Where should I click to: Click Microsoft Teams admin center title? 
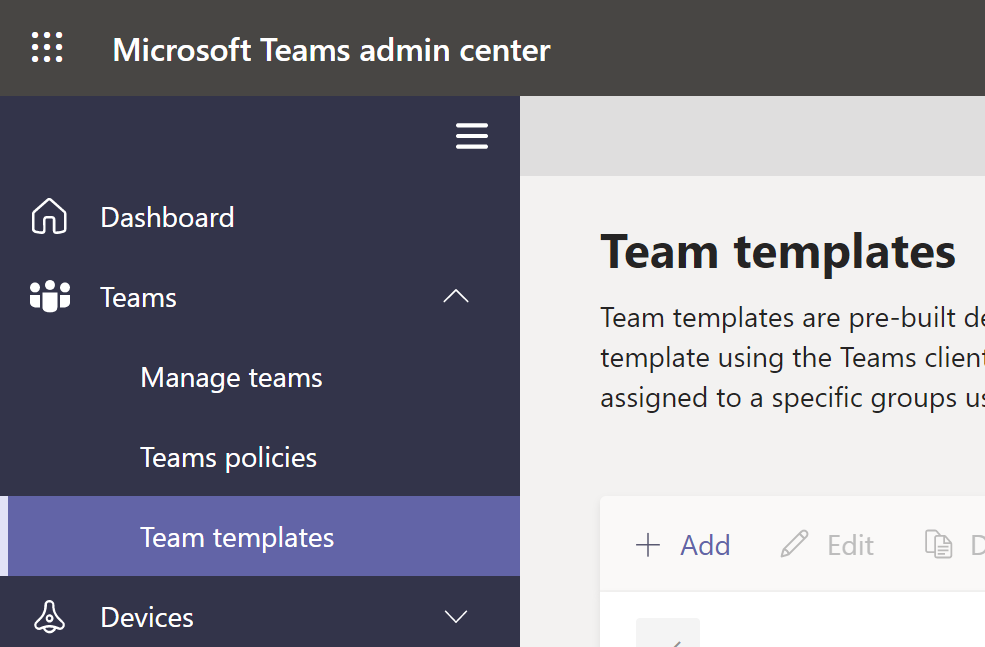click(331, 50)
